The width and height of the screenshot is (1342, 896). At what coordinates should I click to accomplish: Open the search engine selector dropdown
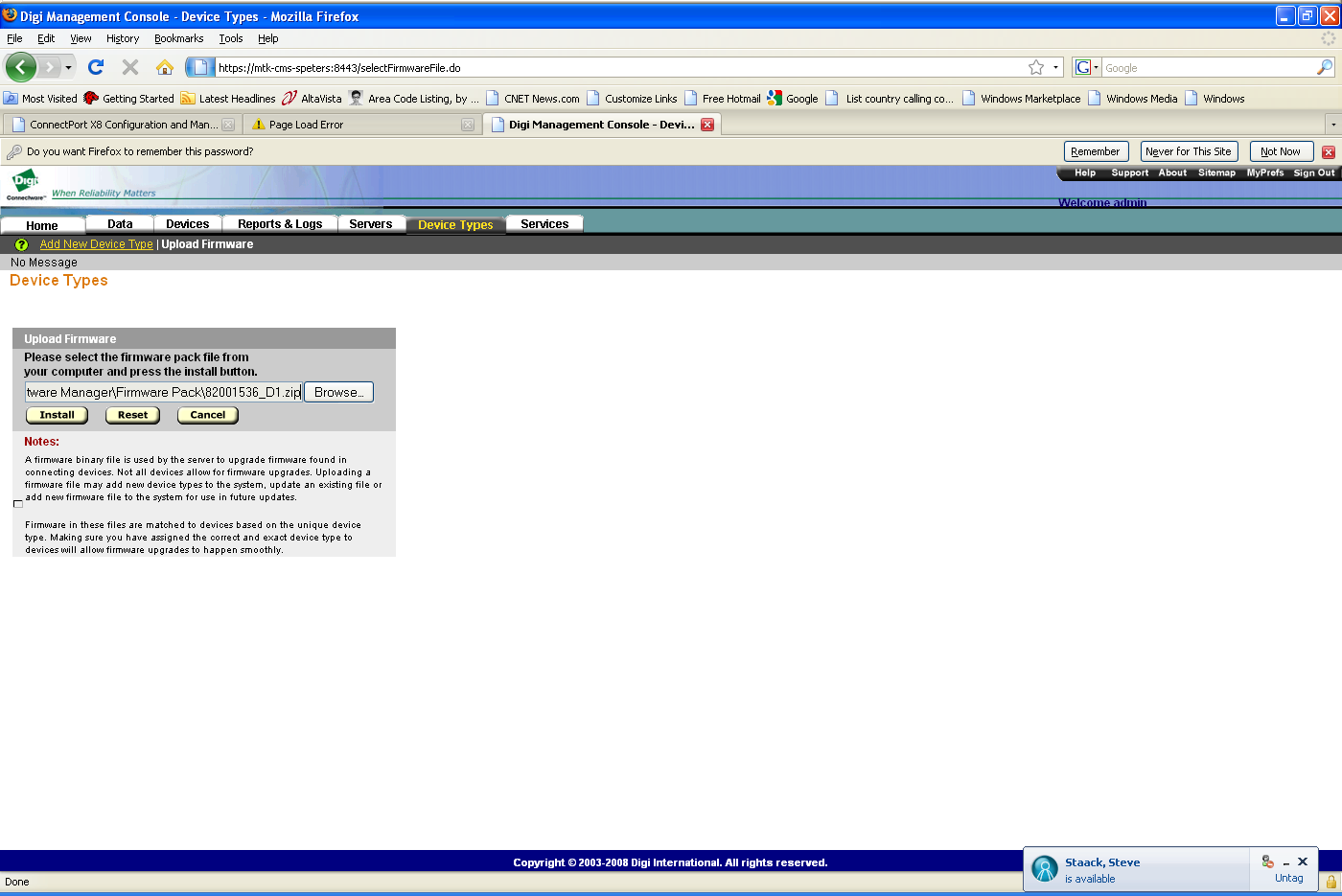(x=1086, y=67)
